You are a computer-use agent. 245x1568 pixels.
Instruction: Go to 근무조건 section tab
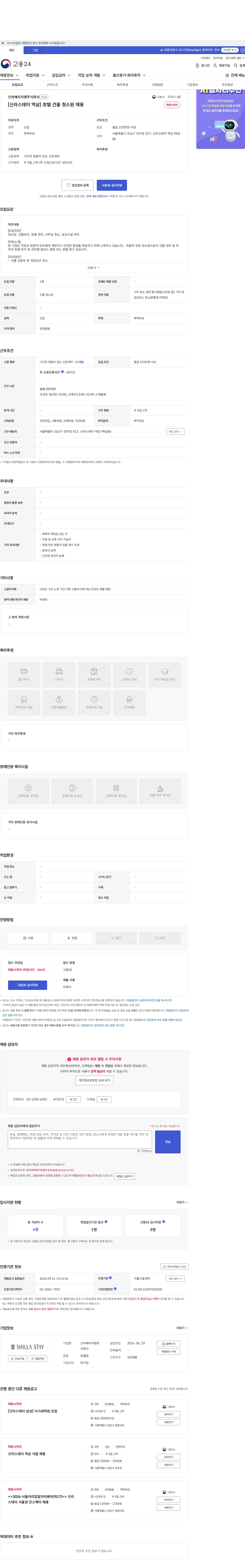click(x=52, y=85)
